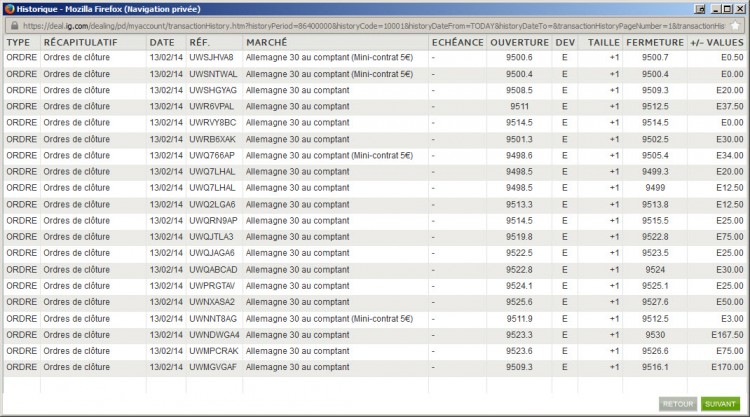Click the DEV column header
Viewport: 750px width, 417px height.
[x=565, y=43]
